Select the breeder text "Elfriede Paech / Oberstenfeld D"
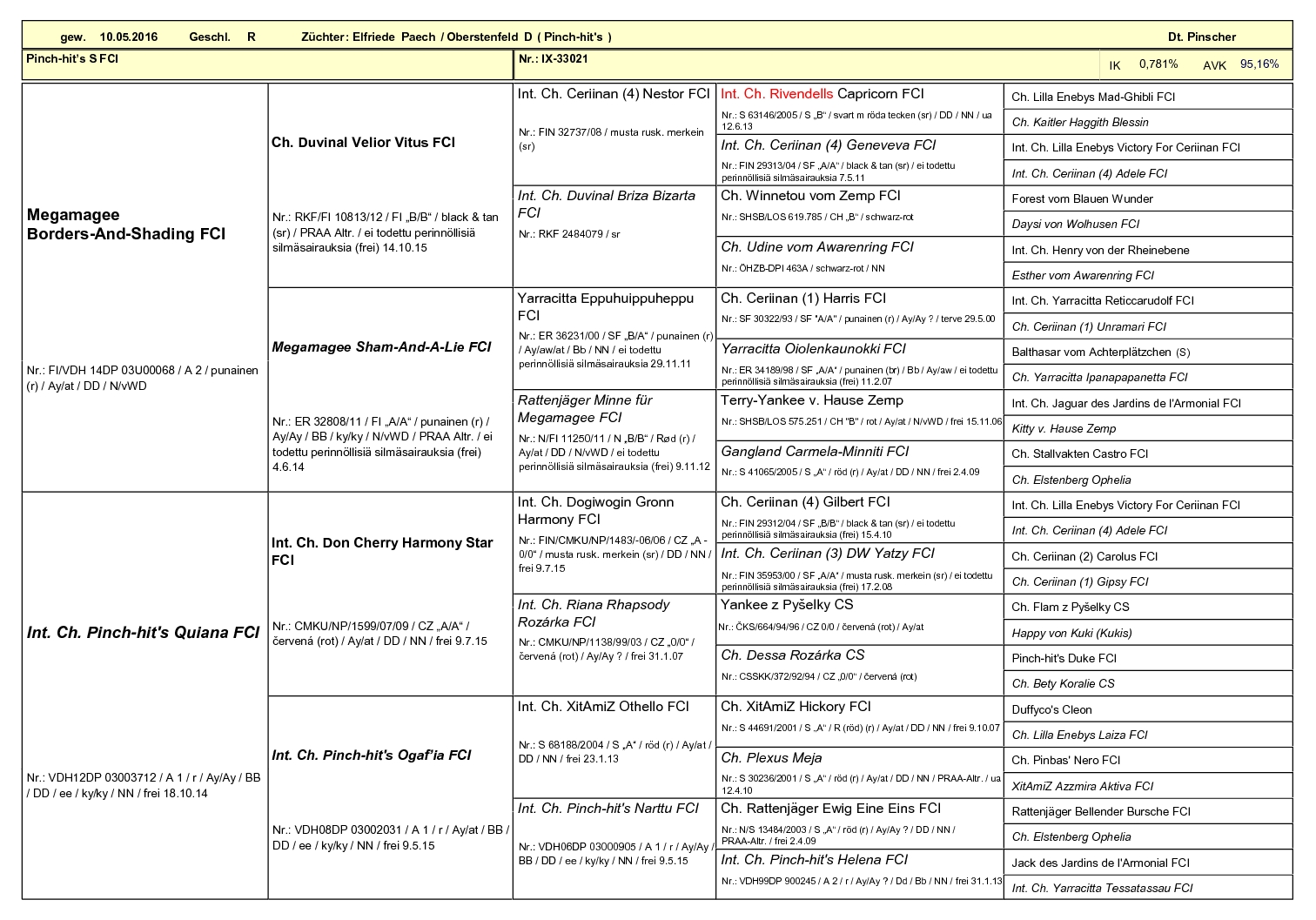1316x920 pixels. click(442, 37)
